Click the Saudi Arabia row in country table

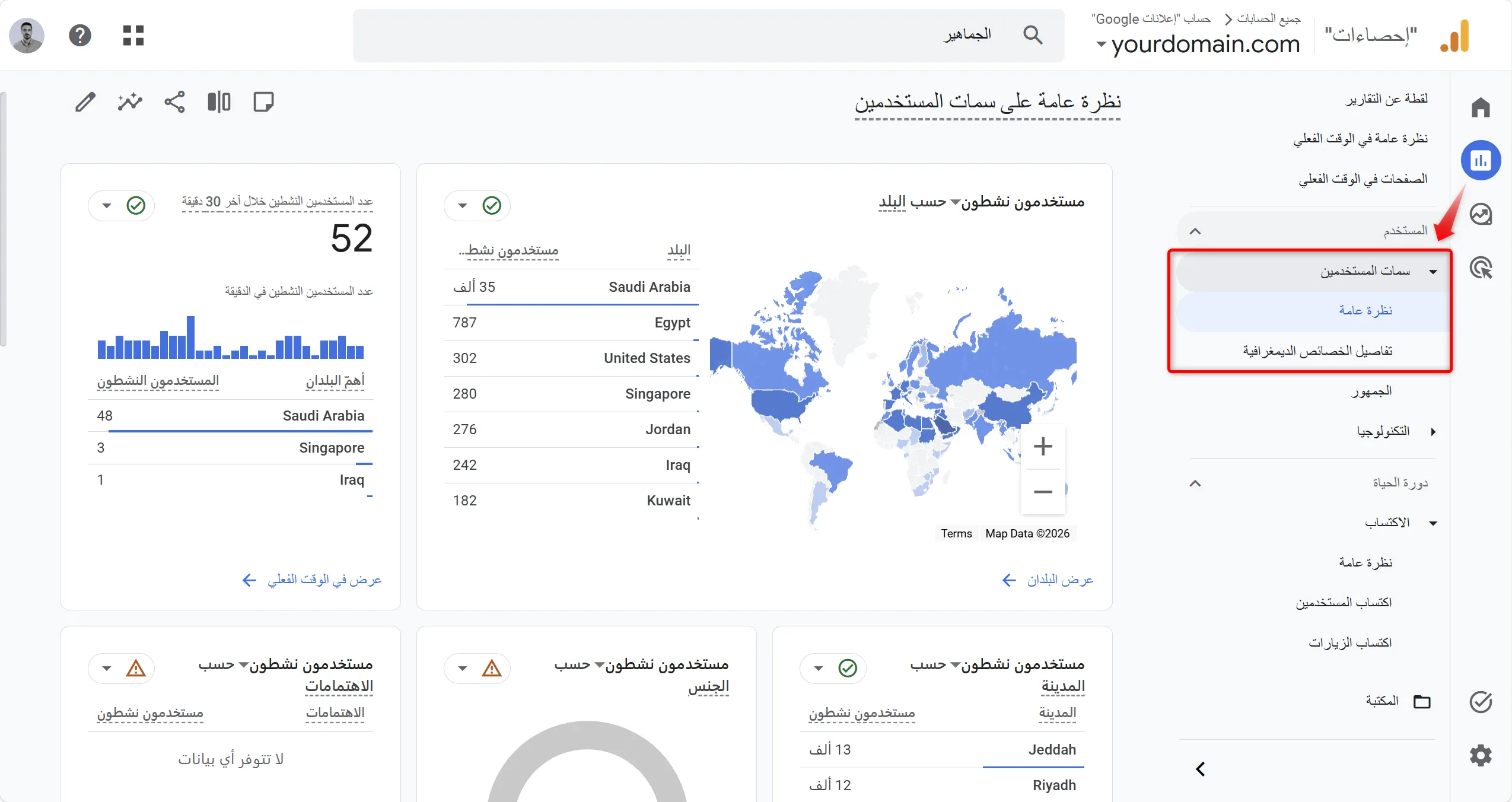(571, 287)
